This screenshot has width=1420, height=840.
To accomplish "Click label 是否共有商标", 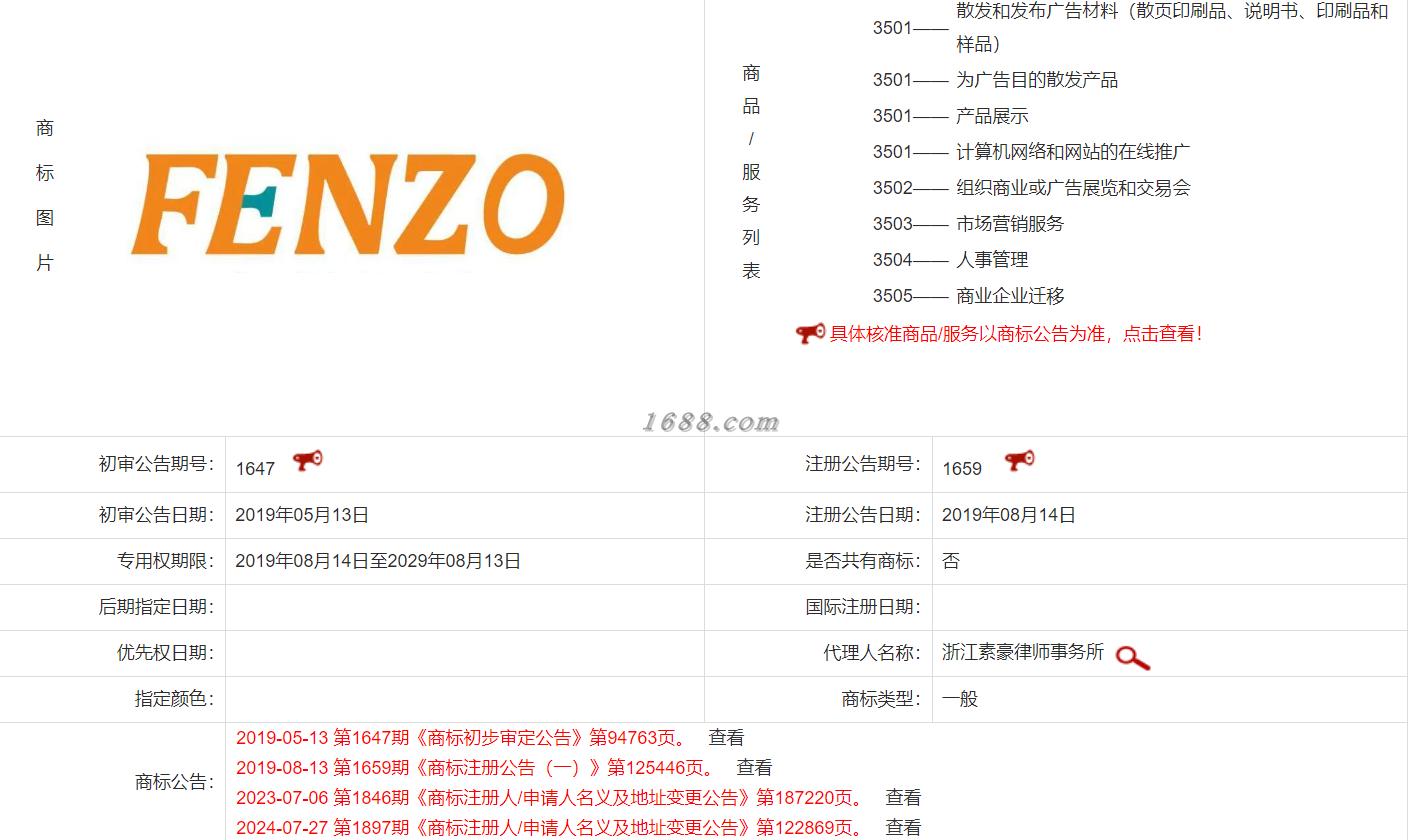I will 863,561.
